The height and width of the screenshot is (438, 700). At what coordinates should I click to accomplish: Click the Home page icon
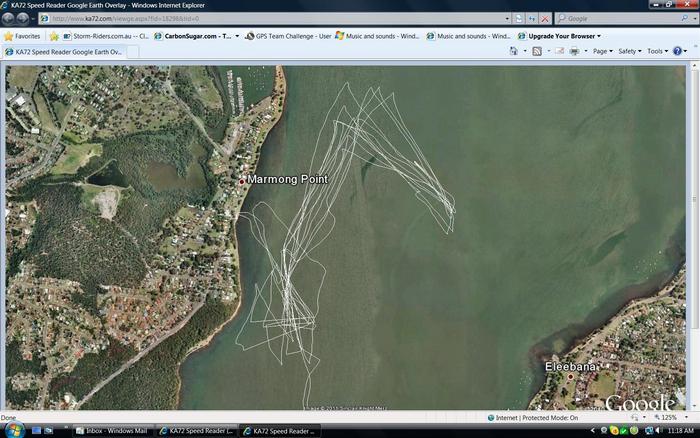pyautogui.click(x=514, y=51)
